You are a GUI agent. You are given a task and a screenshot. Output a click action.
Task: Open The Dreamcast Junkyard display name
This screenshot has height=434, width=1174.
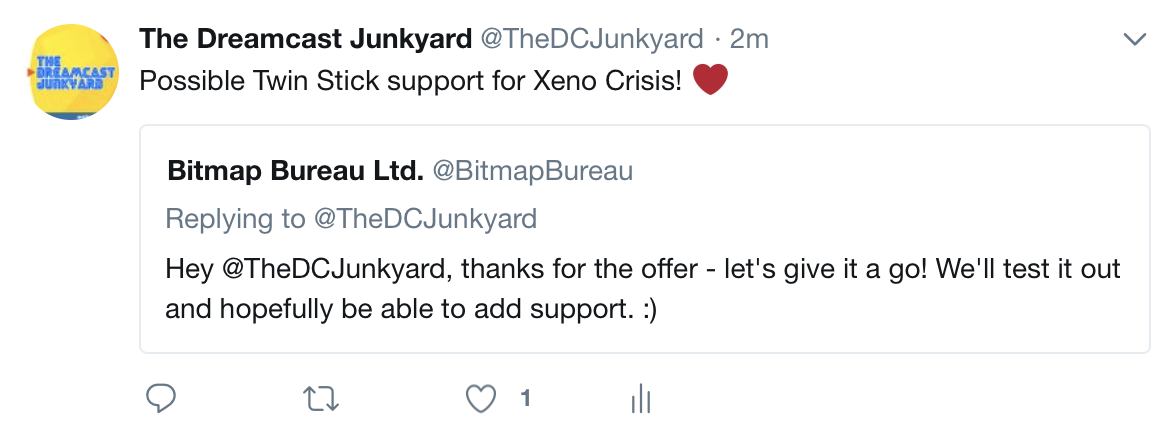(x=305, y=39)
